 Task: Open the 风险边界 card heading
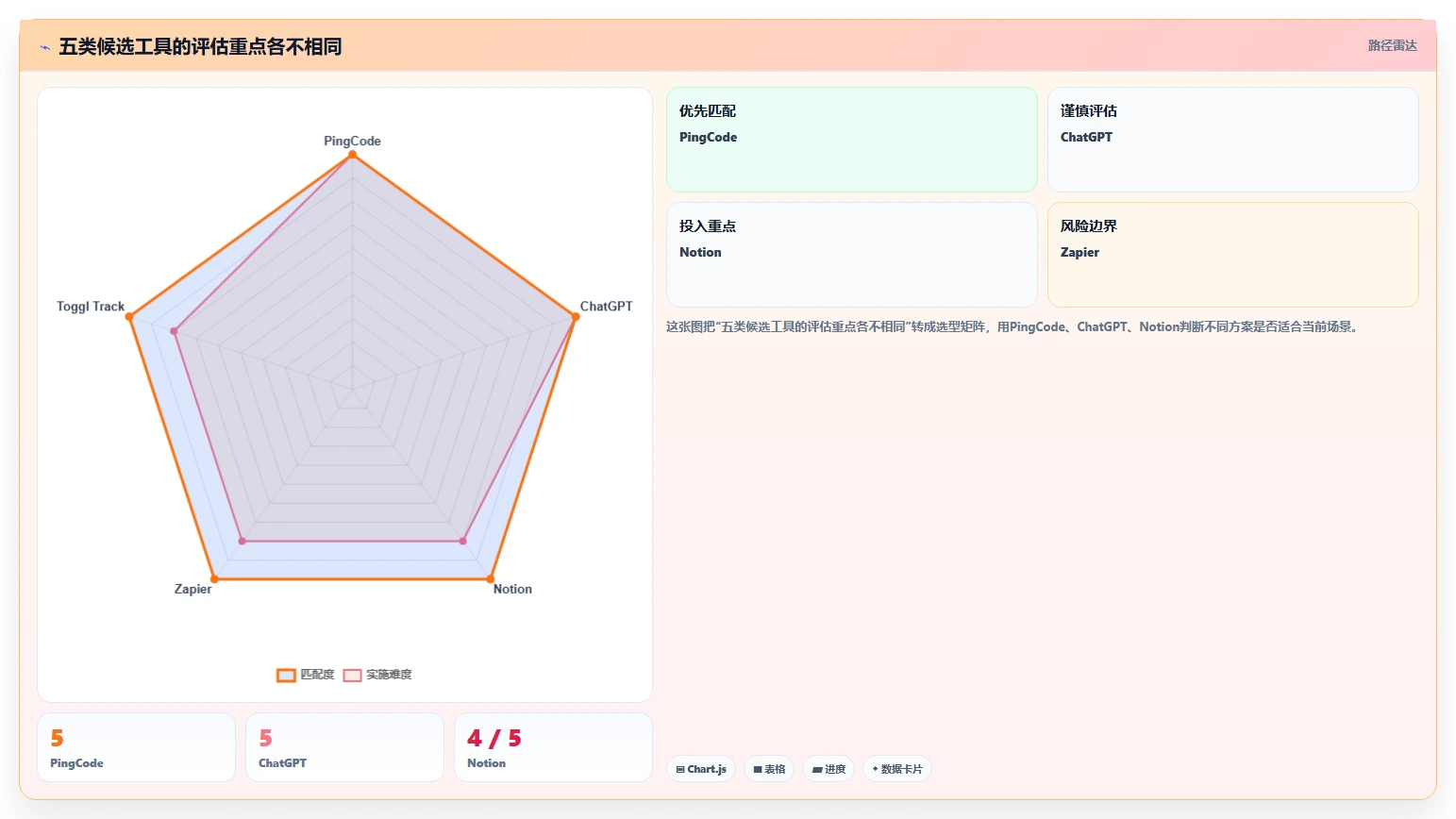coord(1088,226)
